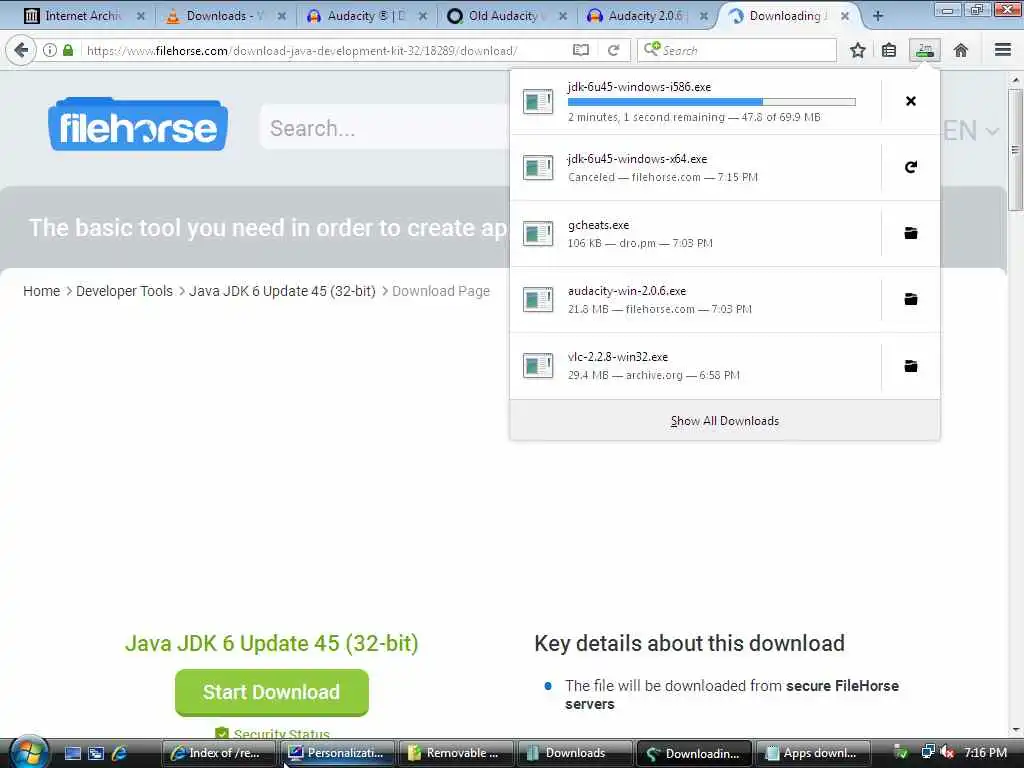Open the bookmarks list icon
The image size is (1024, 768).
pos(889,50)
